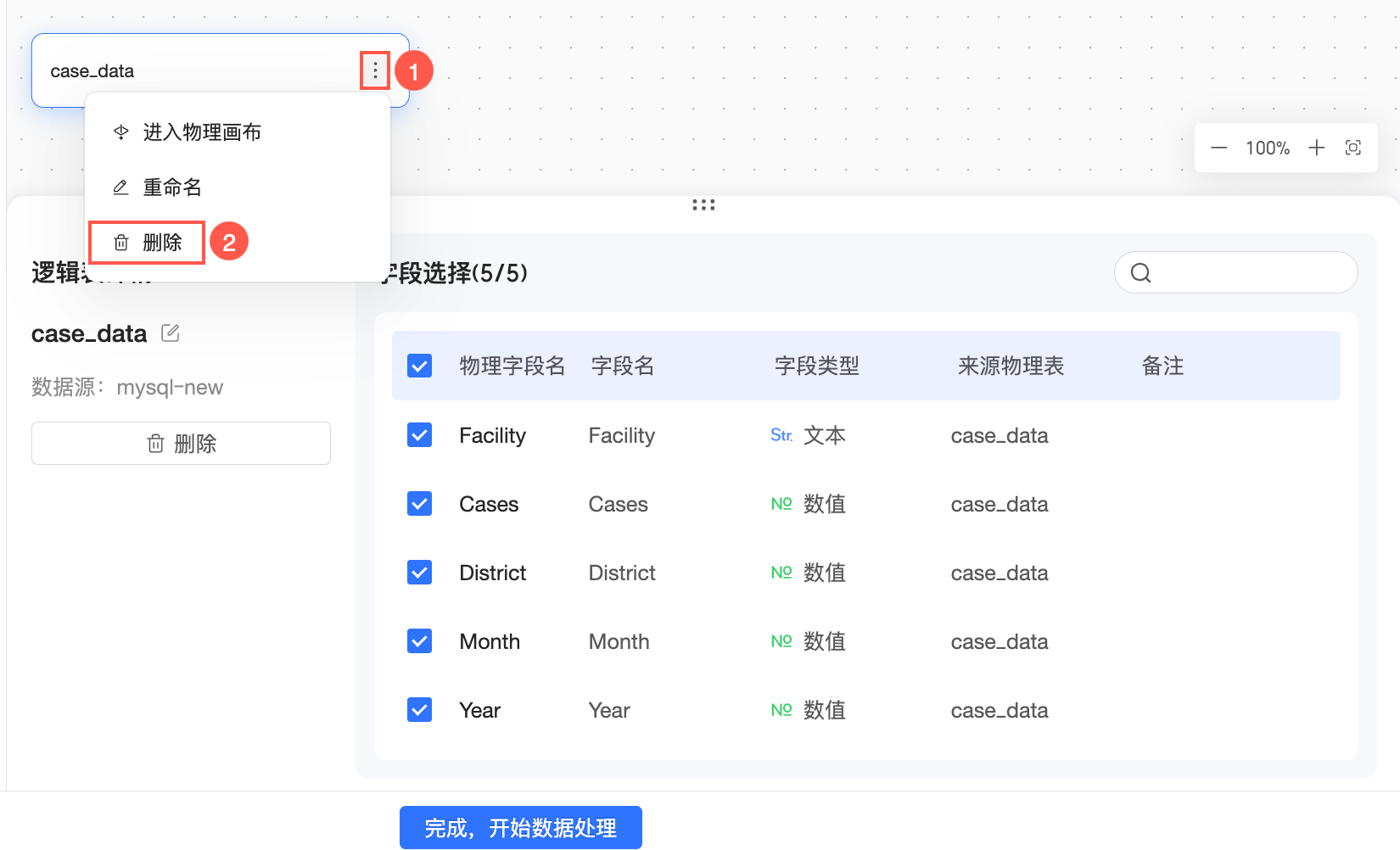Click the 100% zoom level value
The width and height of the screenshot is (1400, 850).
(x=1268, y=148)
